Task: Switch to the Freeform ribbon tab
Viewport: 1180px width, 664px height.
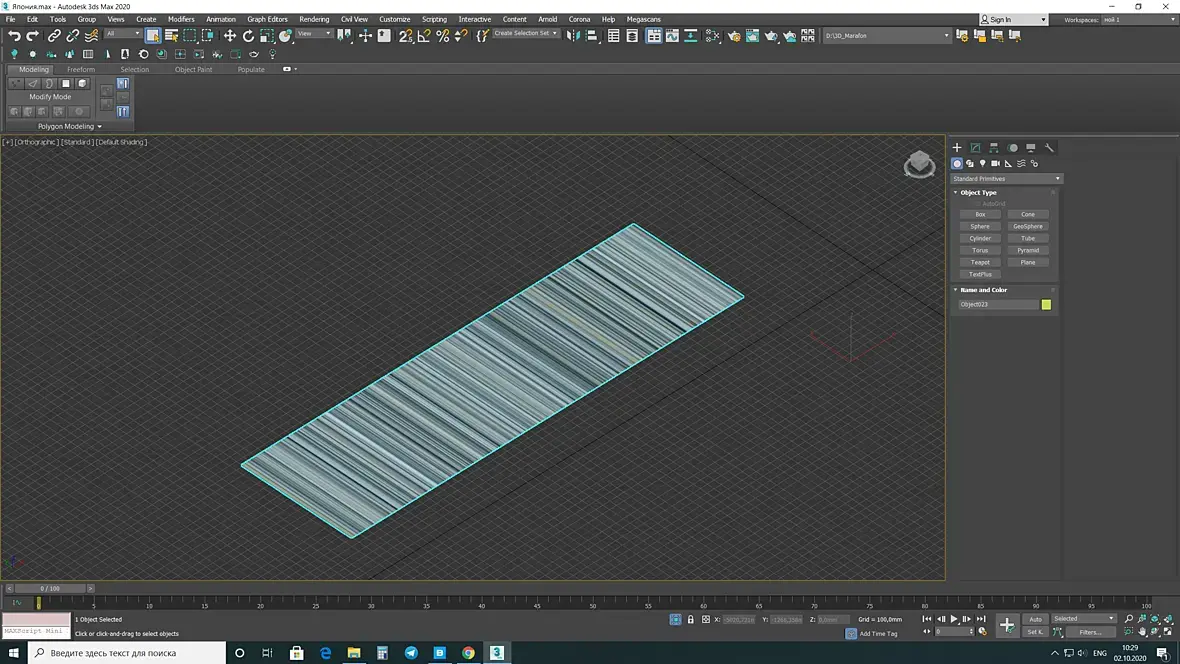Action: pos(81,70)
